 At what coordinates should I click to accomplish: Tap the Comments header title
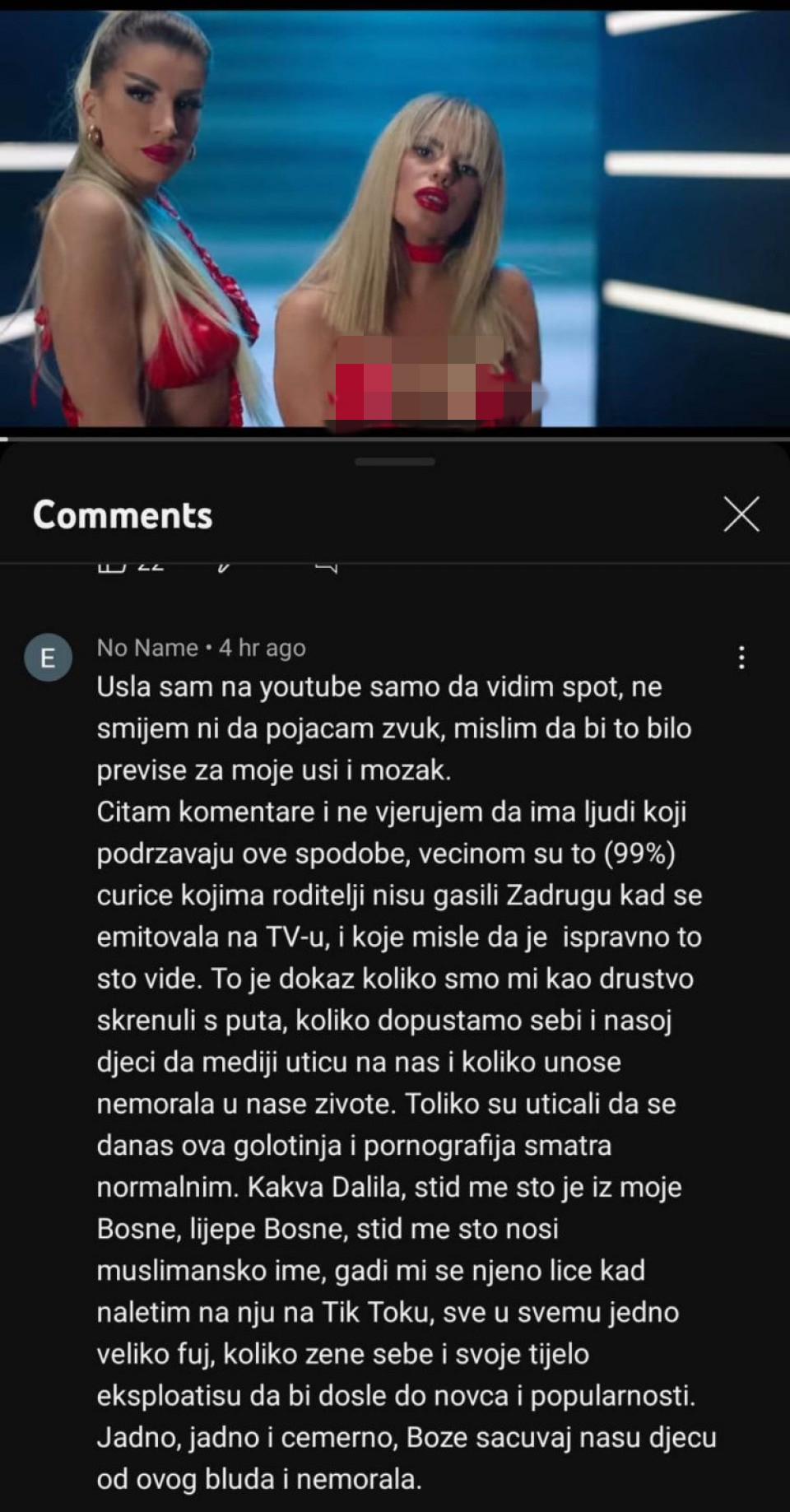click(123, 515)
